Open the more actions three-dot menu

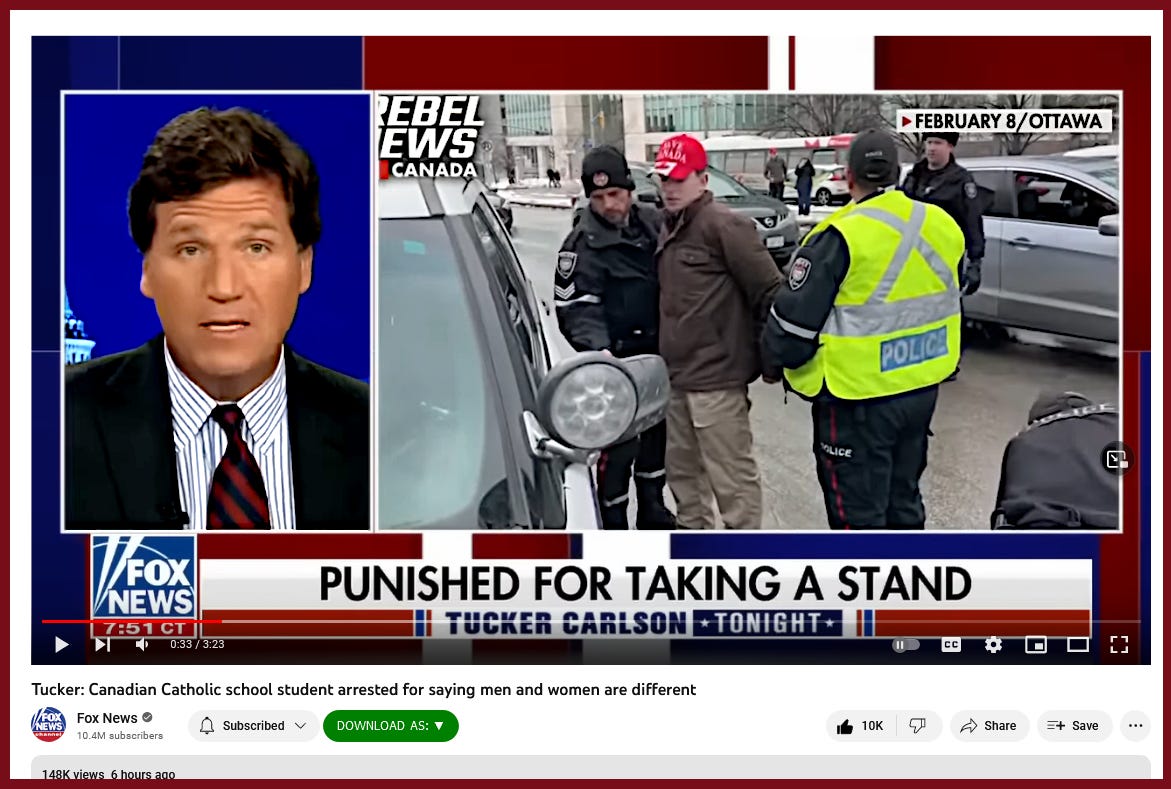click(x=1135, y=725)
